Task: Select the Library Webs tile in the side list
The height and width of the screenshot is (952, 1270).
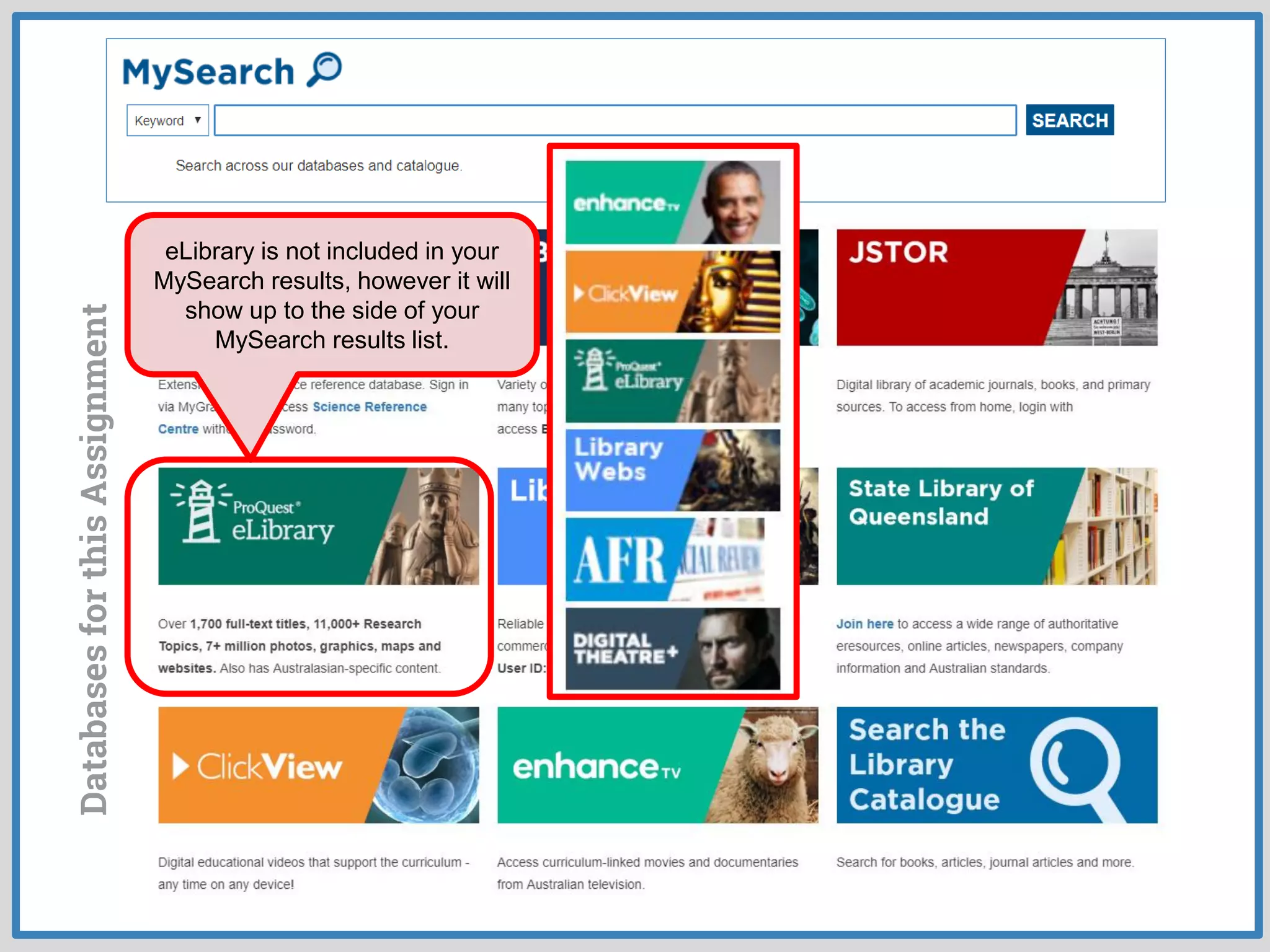Action: (673, 470)
